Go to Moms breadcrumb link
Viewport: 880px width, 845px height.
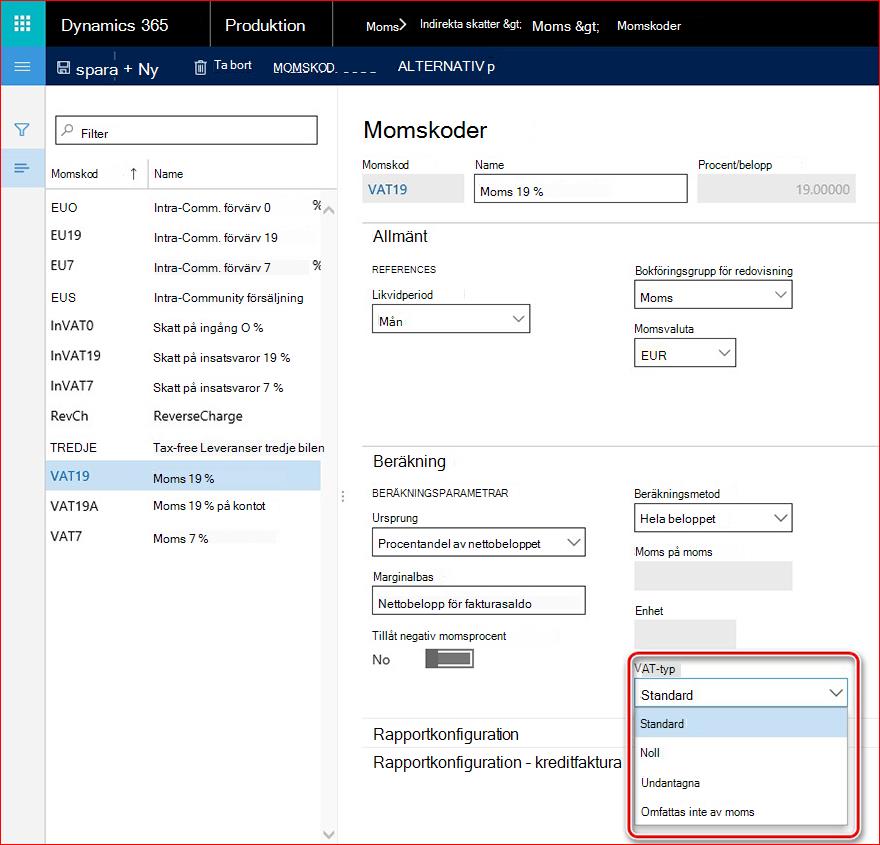pyautogui.click(x=382, y=26)
